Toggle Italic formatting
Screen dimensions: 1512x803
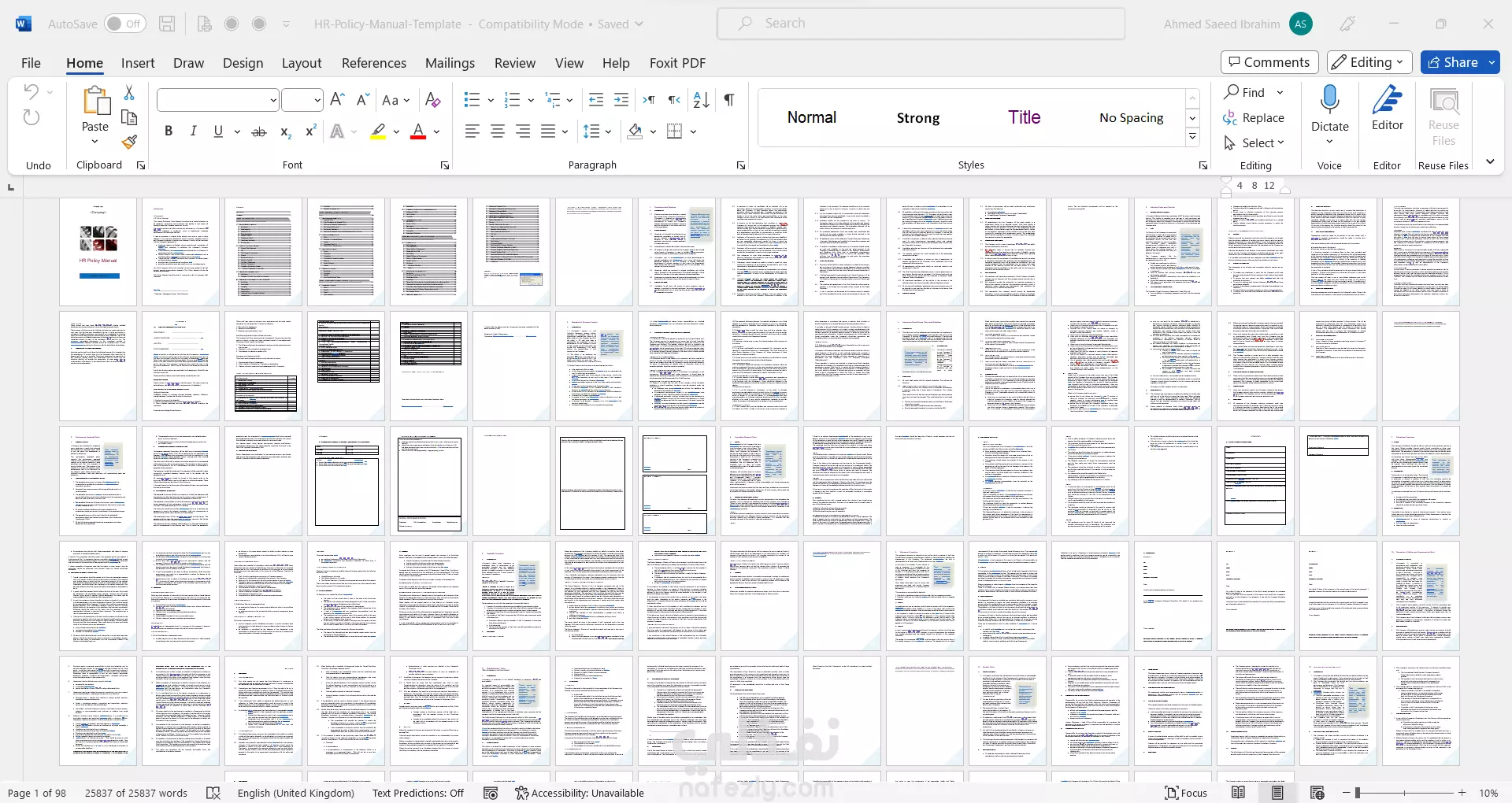click(x=193, y=131)
